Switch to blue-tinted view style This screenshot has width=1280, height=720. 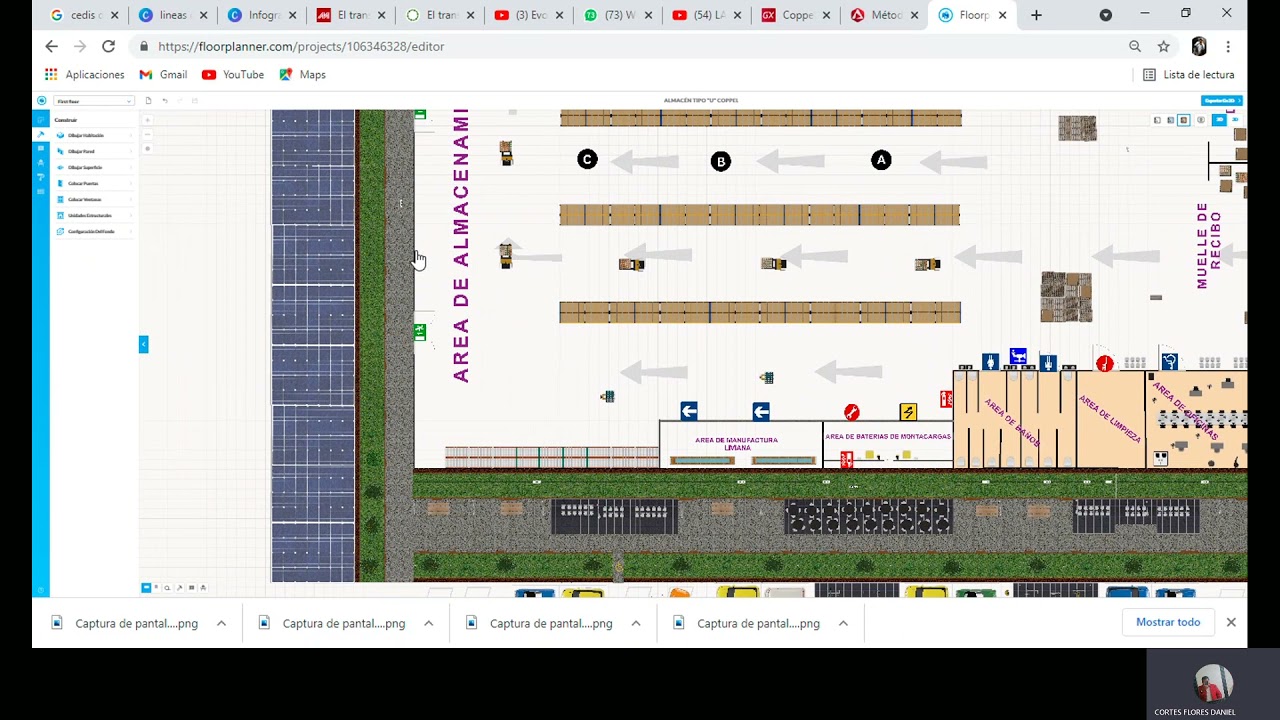click(x=1171, y=120)
